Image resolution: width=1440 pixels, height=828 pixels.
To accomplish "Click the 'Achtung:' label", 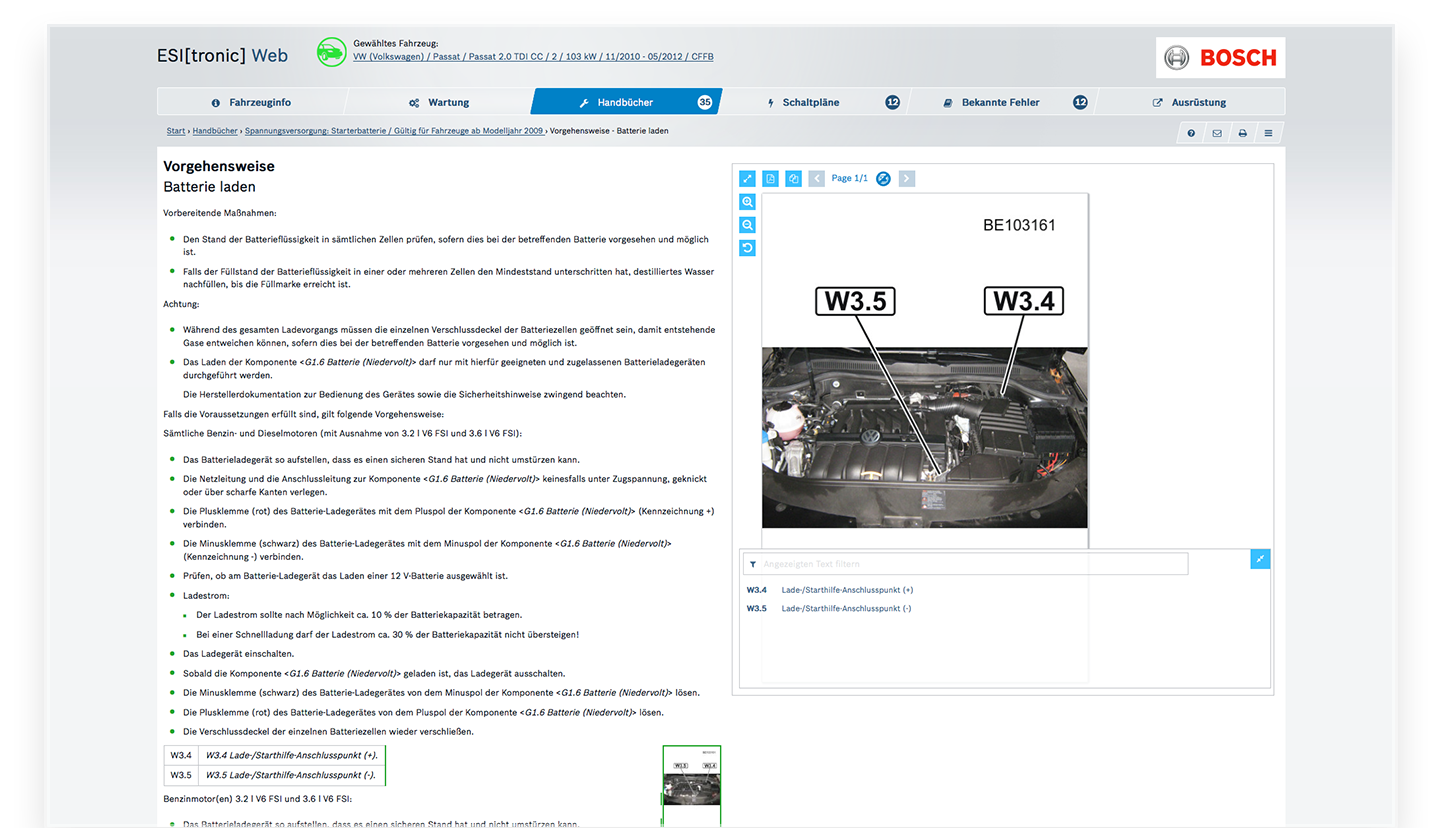I will tap(181, 303).
